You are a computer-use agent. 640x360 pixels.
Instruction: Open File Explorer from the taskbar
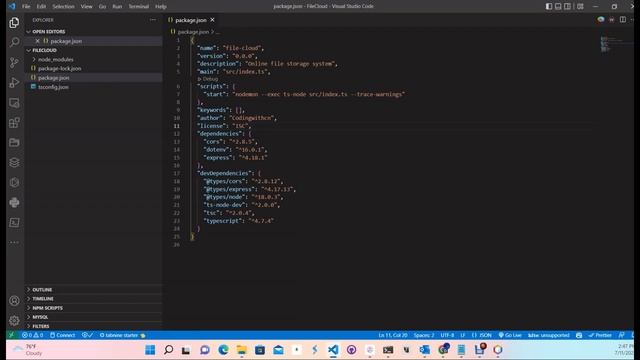(x=242, y=350)
